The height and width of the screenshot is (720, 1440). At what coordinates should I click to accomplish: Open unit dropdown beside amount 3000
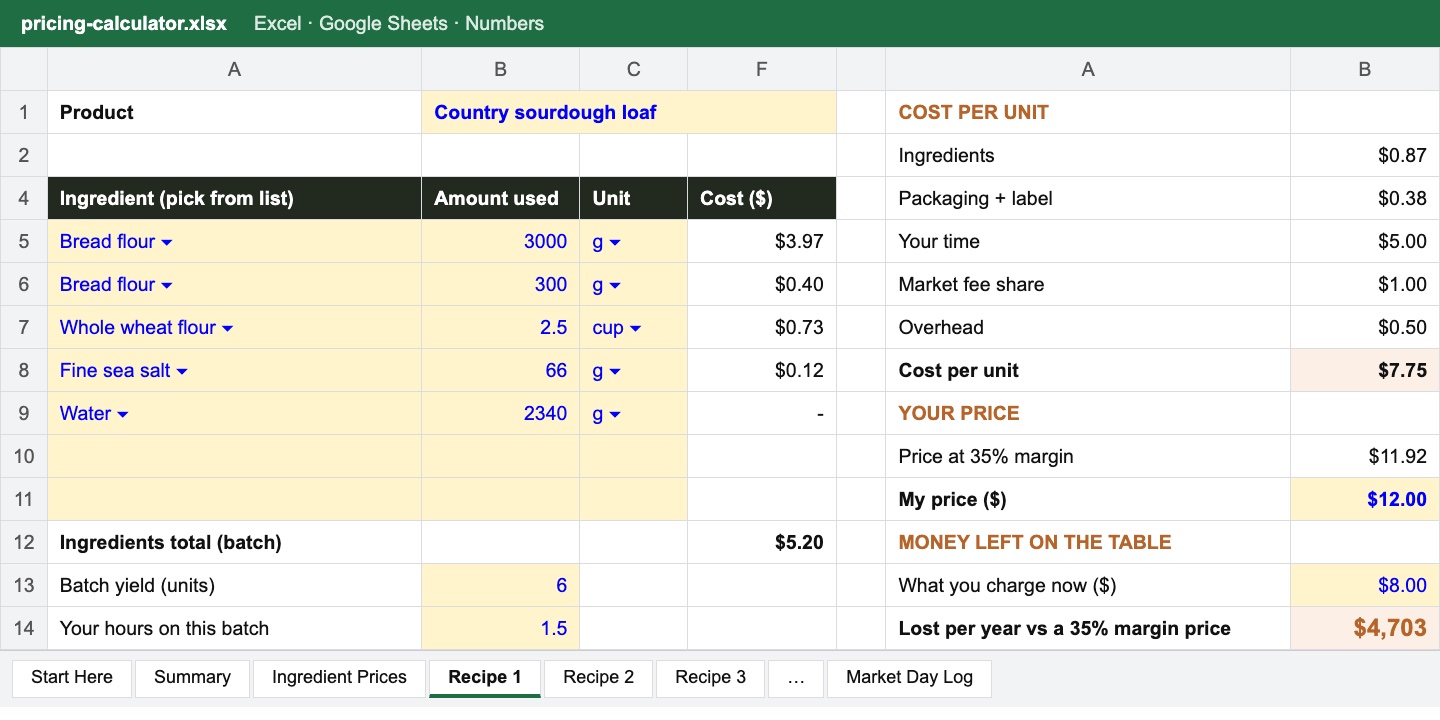(x=615, y=242)
